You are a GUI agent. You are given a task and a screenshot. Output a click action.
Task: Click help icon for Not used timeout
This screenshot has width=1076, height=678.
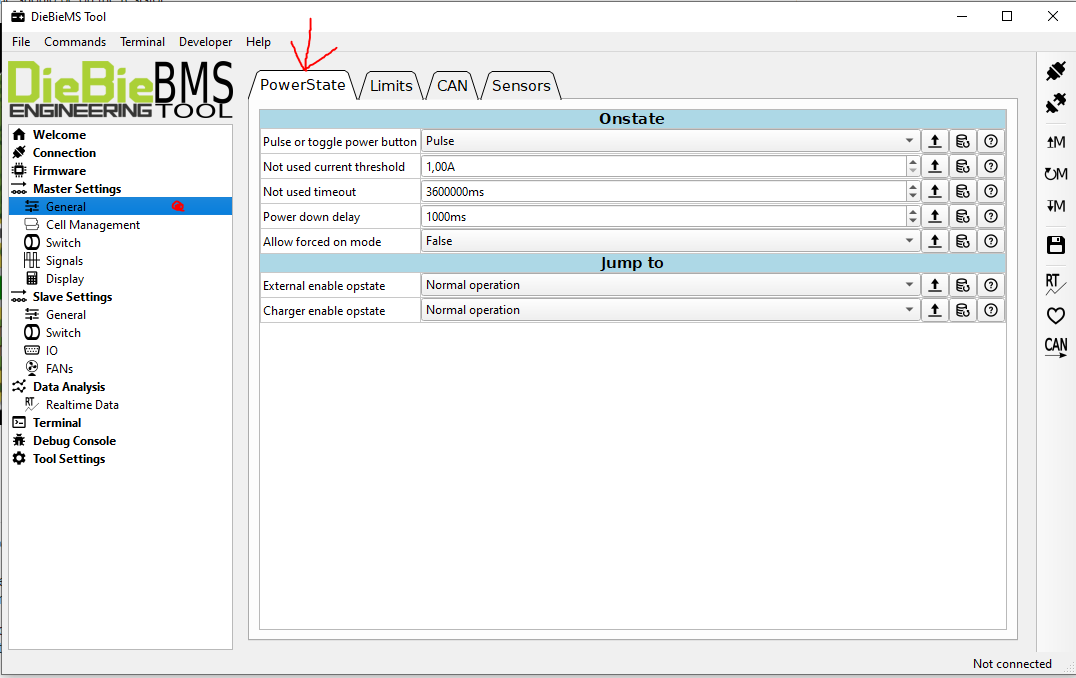click(990, 191)
